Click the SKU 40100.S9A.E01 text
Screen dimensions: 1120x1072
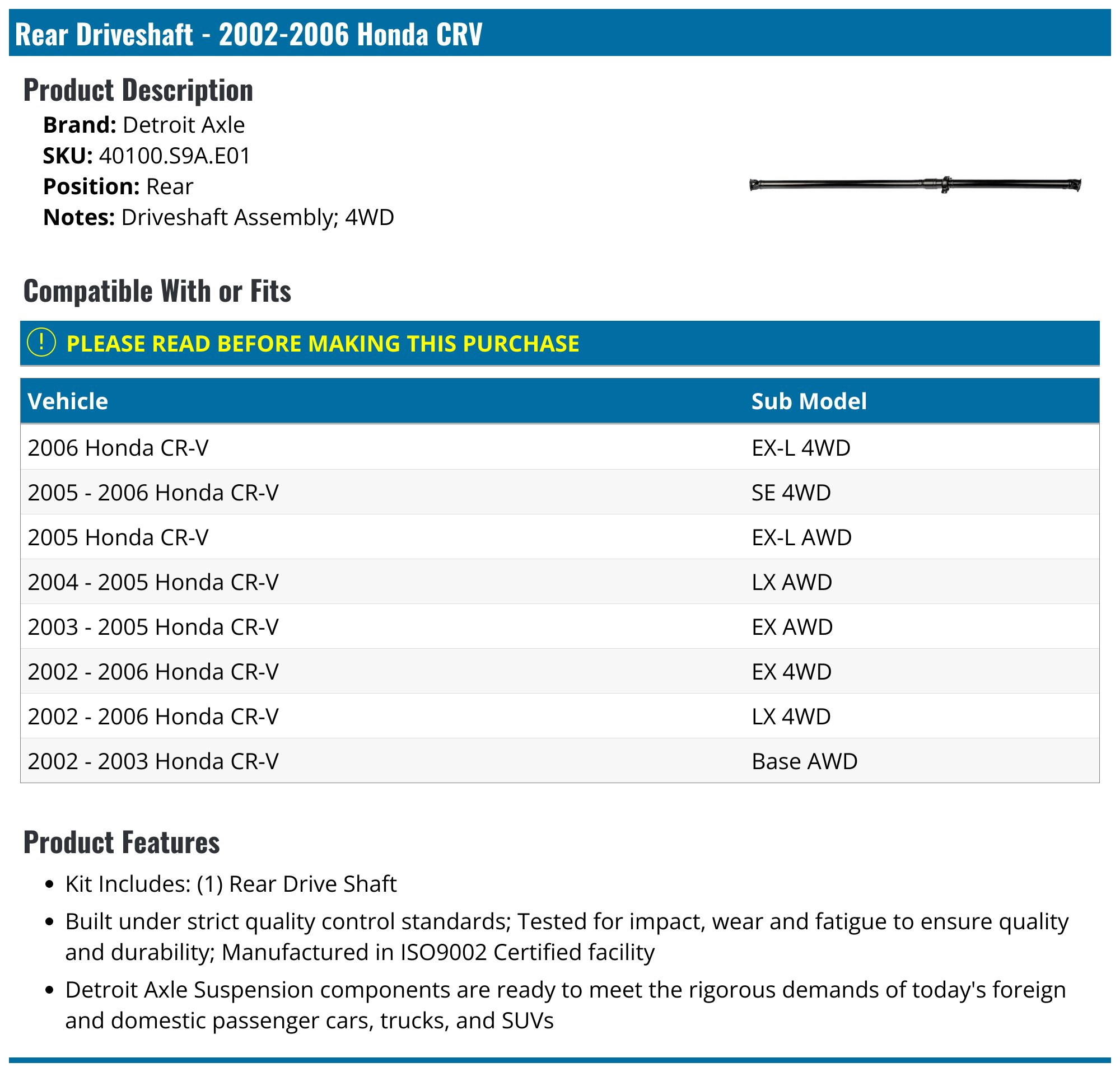click(147, 156)
